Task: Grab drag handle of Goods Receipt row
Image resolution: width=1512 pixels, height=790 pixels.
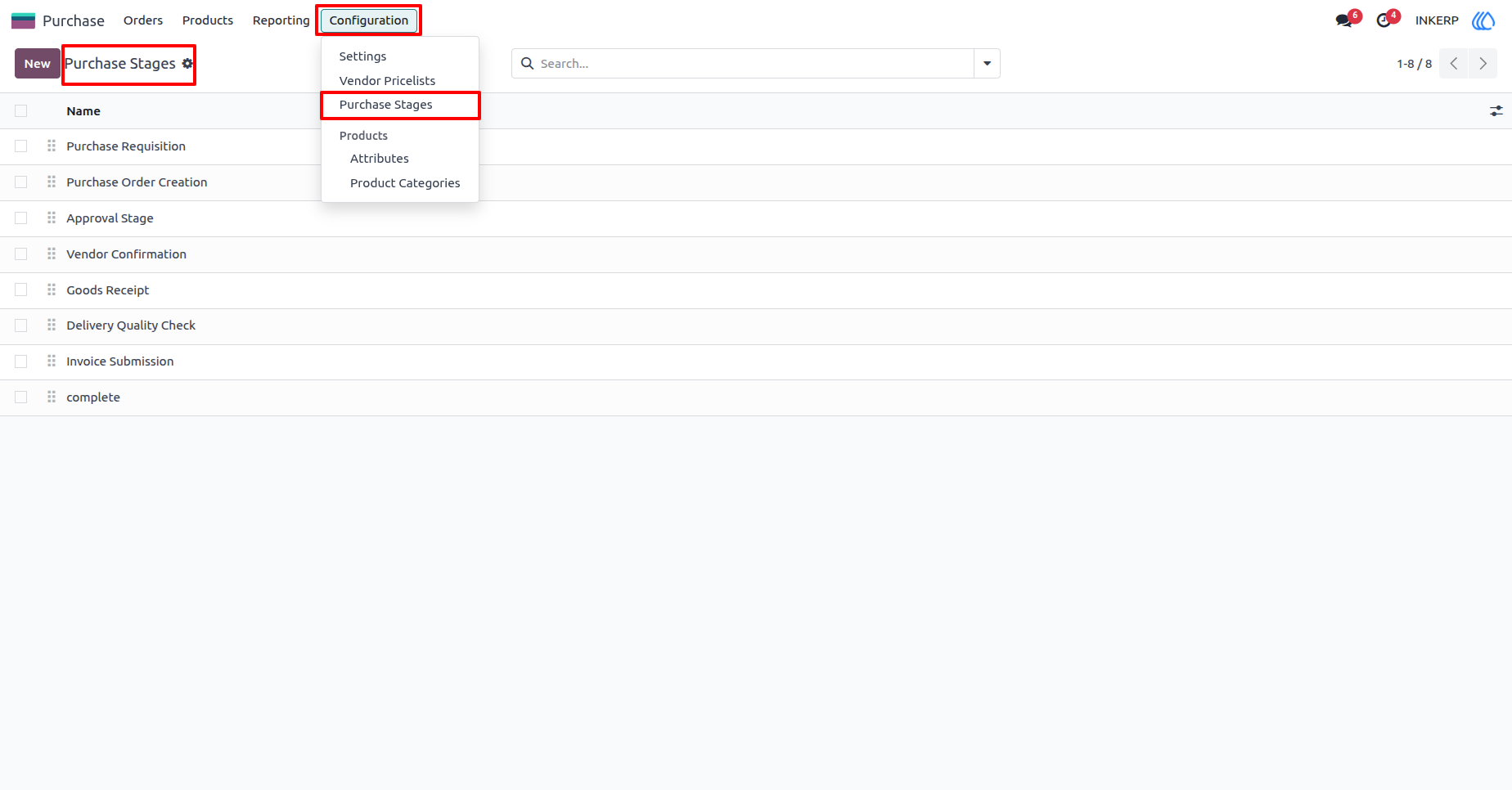Action: 52,290
